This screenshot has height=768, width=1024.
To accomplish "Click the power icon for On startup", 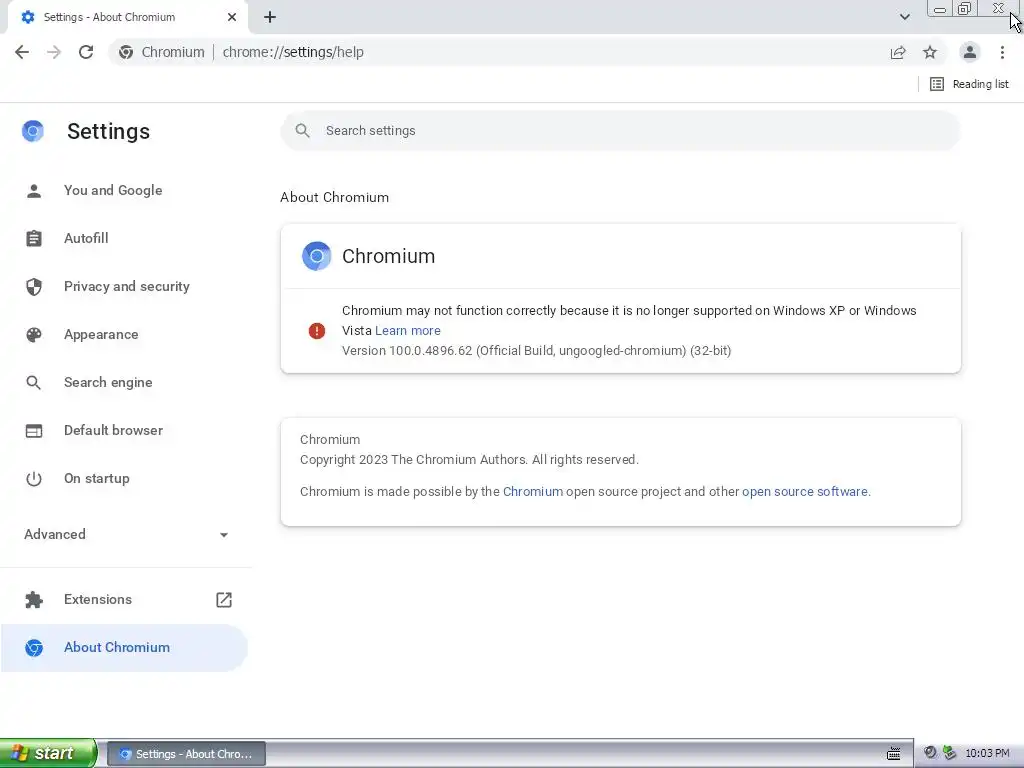I will [x=34, y=479].
